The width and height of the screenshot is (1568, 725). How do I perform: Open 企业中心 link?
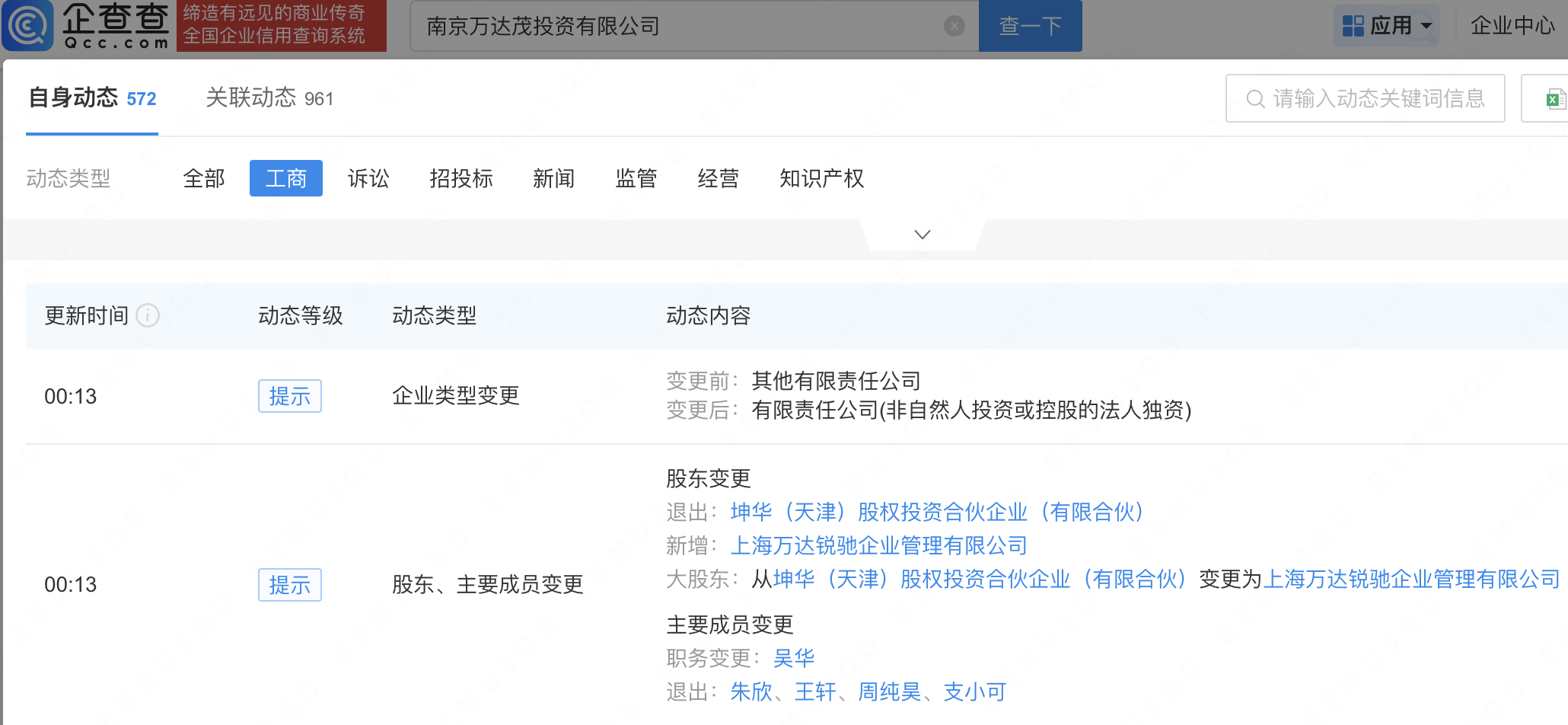coord(1512,26)
